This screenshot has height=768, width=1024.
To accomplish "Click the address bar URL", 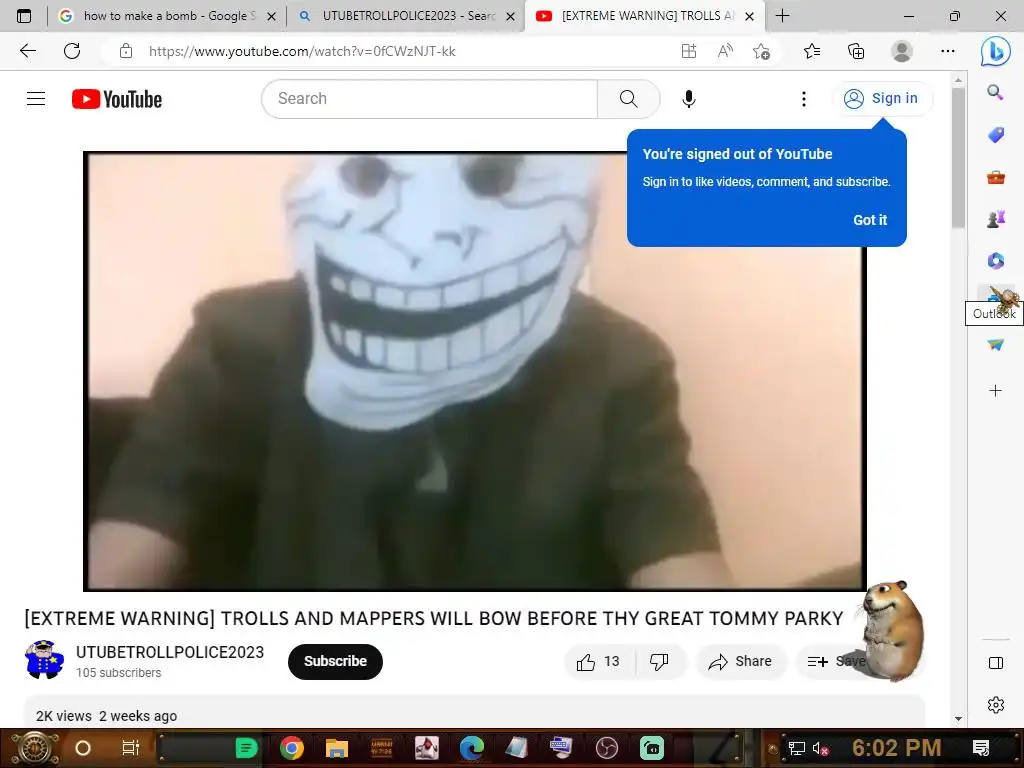I will [302, 51].
